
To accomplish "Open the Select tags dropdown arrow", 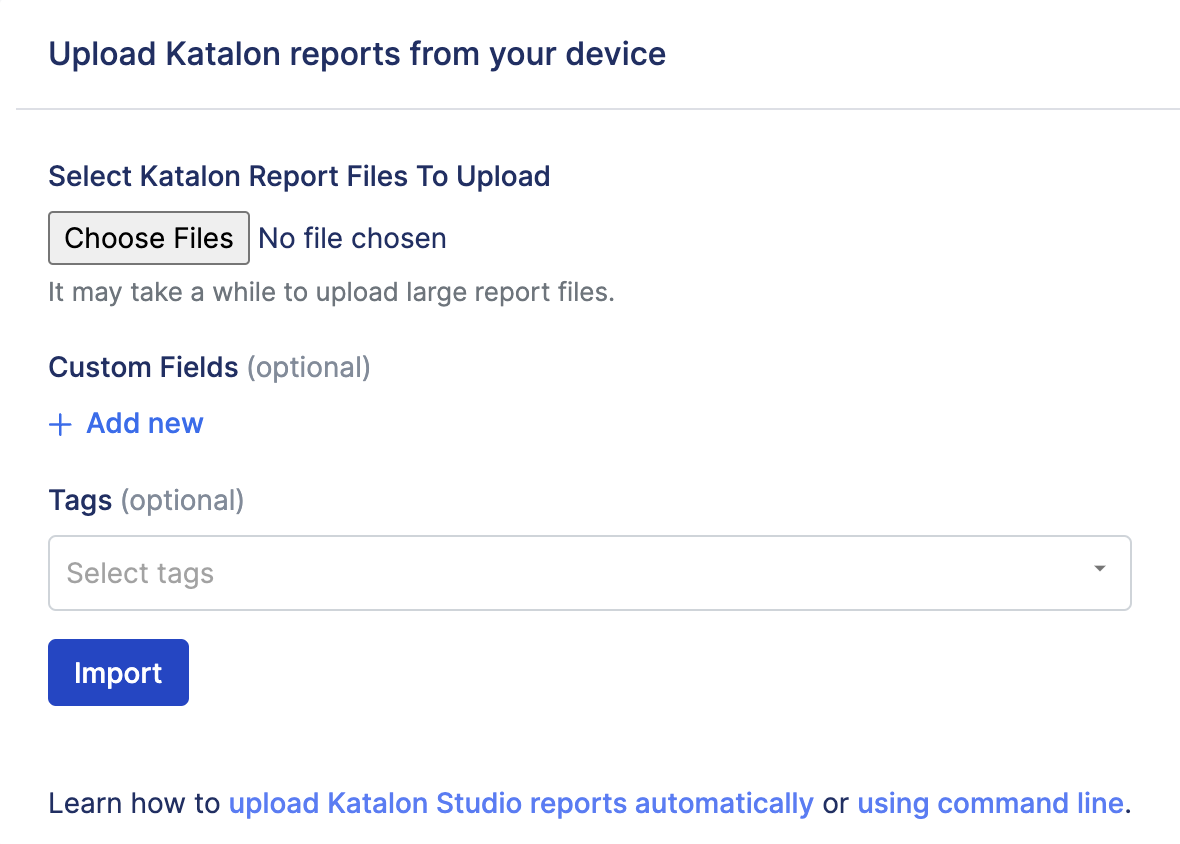I will point(1099,569).
